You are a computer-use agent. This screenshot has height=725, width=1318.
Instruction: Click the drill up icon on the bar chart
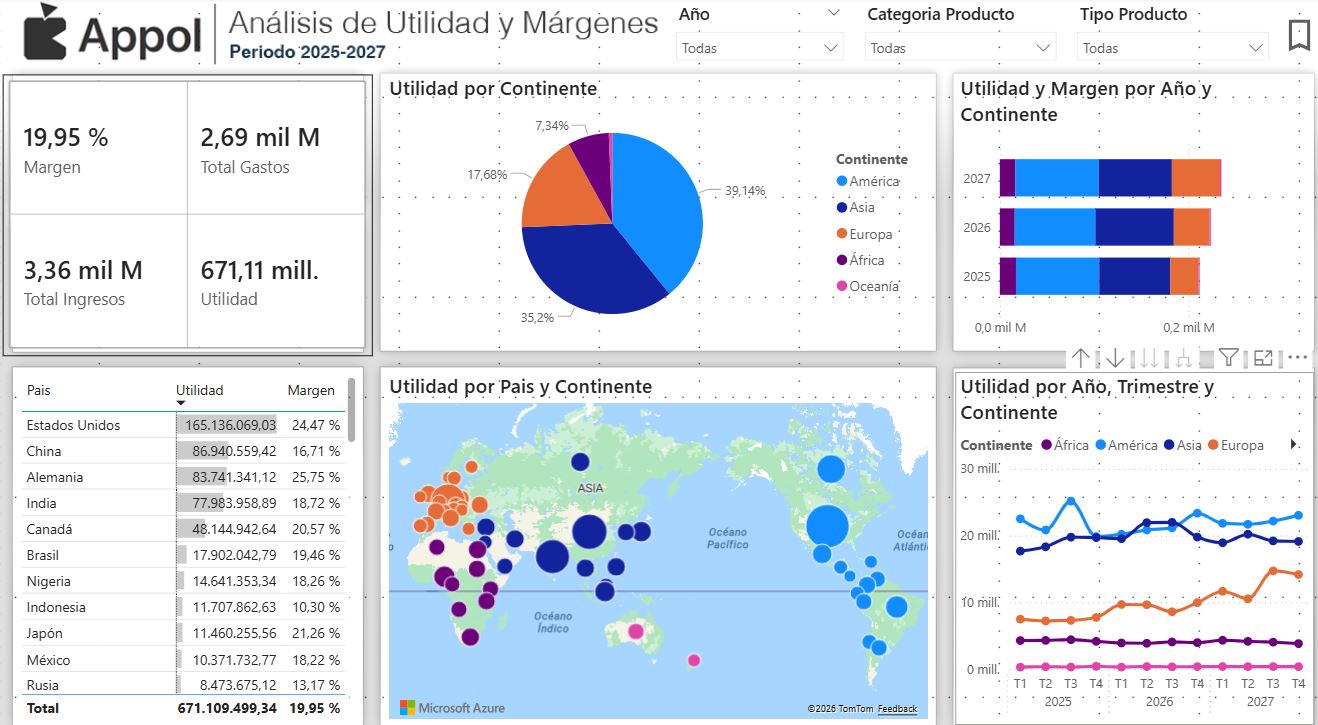pyautogui.click(x=1082, y=357)
